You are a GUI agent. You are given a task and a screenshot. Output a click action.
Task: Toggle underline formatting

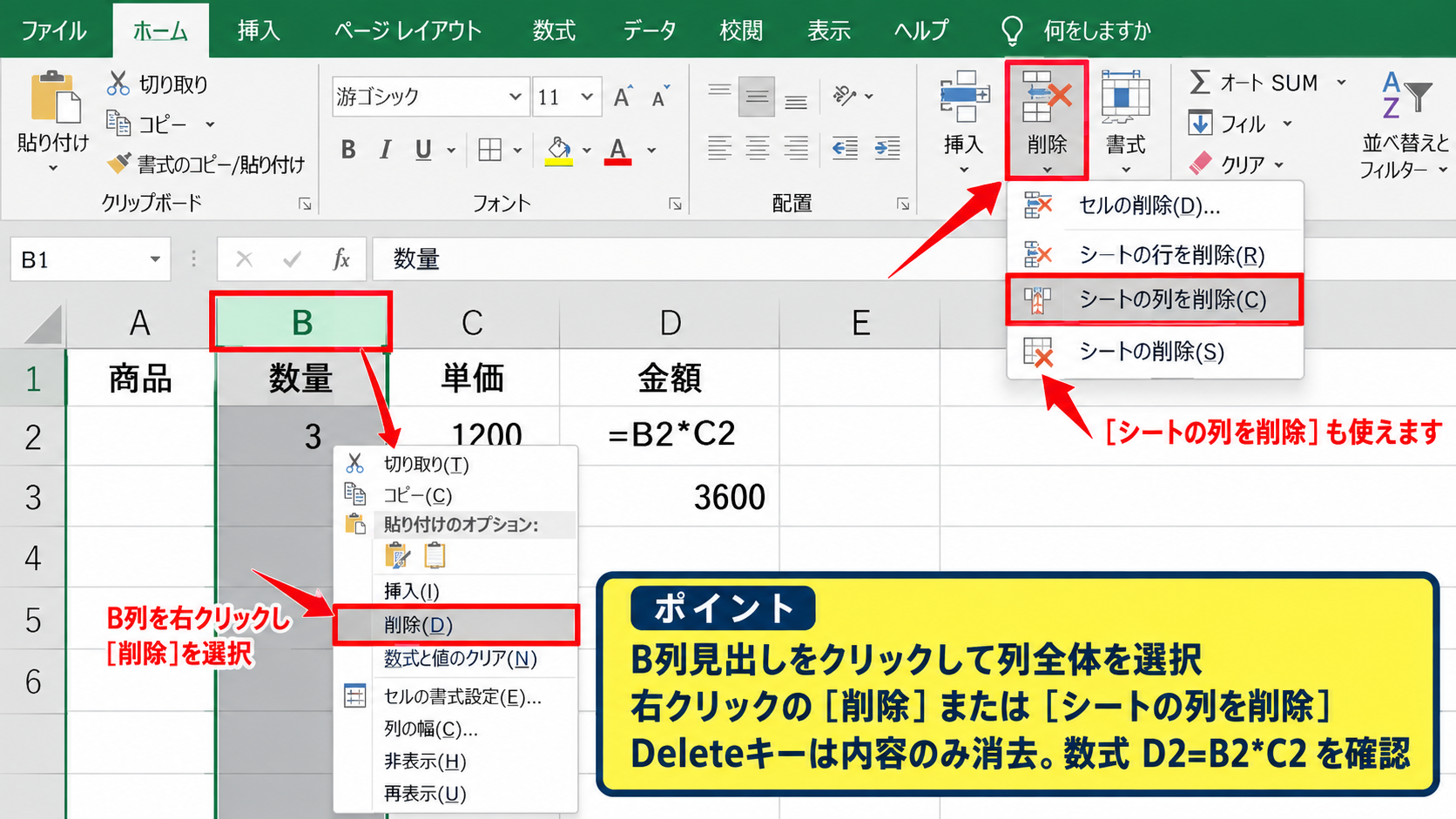tap(423, 150)
